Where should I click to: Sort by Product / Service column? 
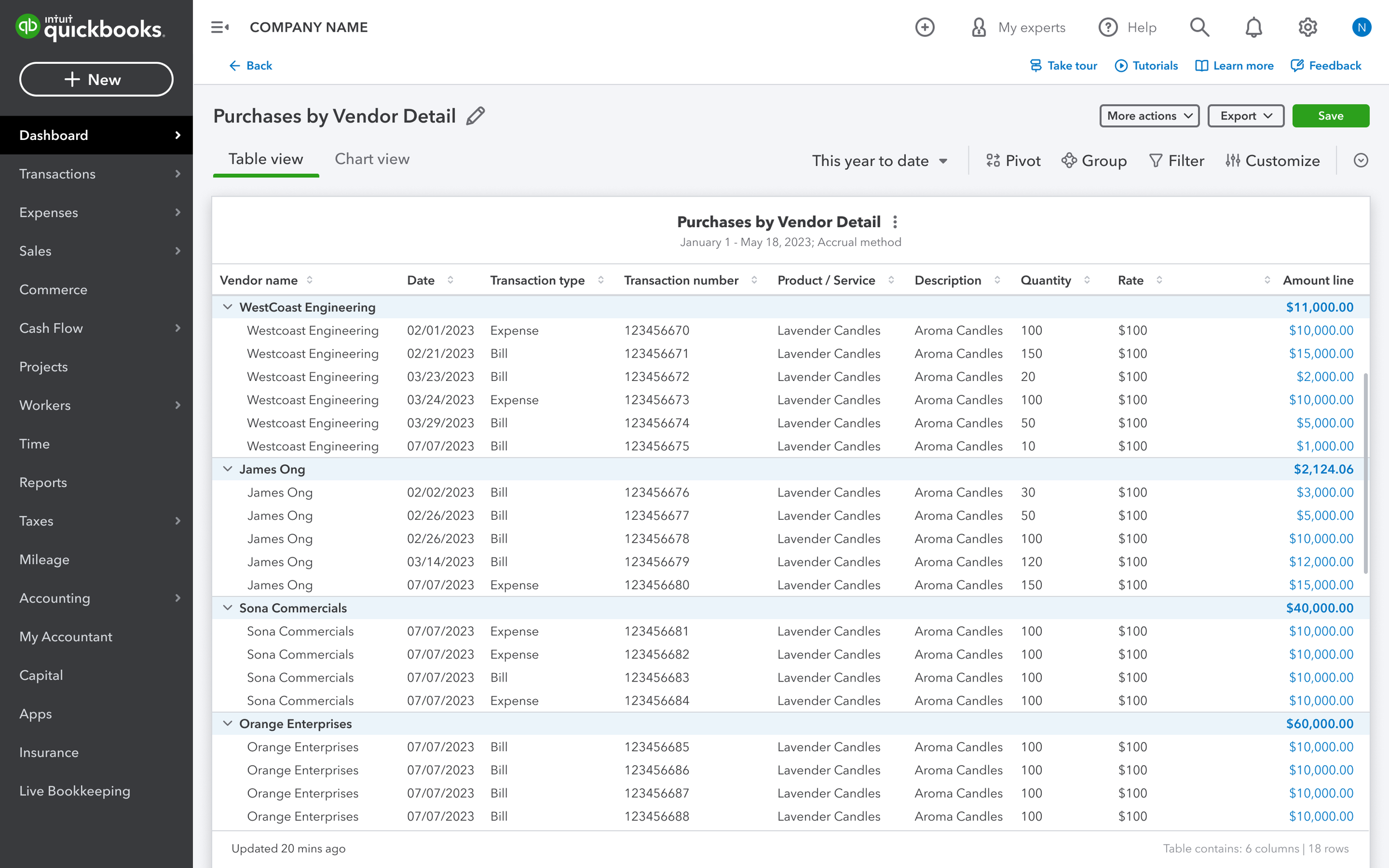point(891,280)
